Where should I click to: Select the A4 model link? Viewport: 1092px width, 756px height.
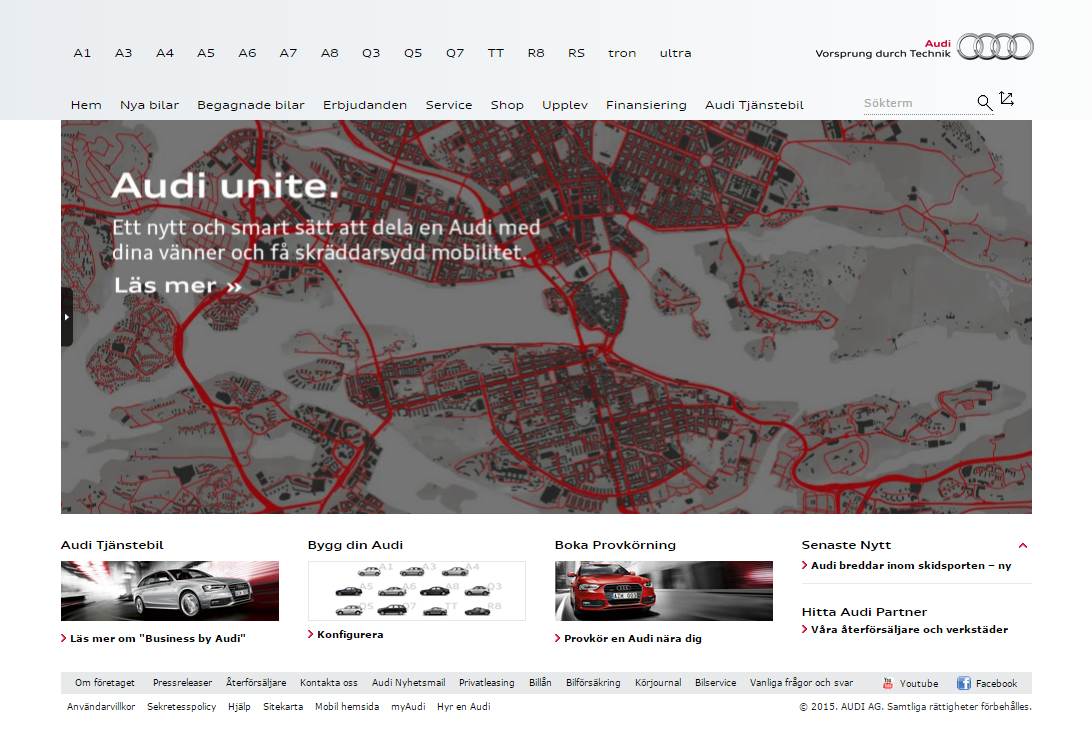point(165,53)
